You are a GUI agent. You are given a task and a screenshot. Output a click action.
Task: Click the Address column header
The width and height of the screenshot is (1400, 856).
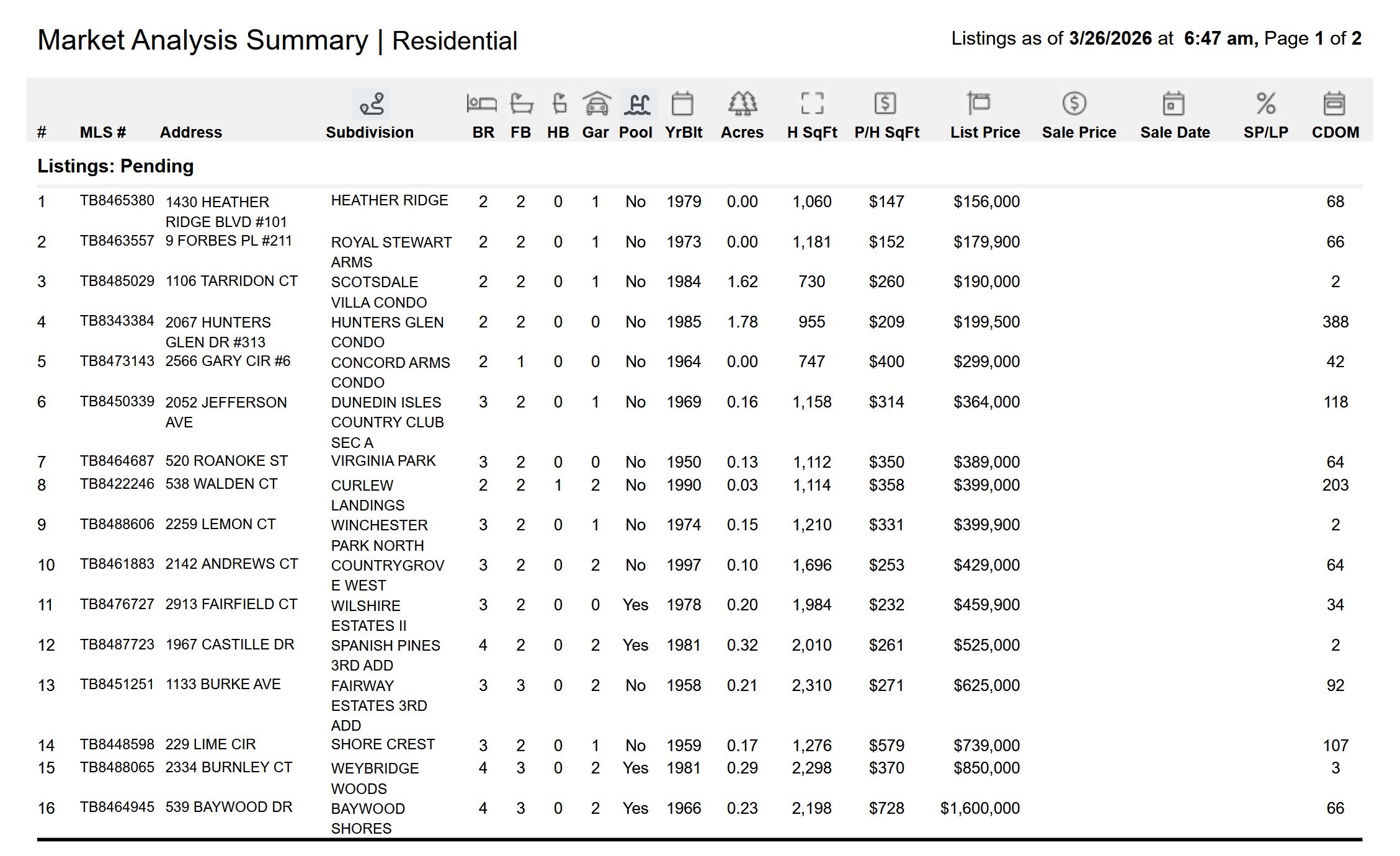190,132
